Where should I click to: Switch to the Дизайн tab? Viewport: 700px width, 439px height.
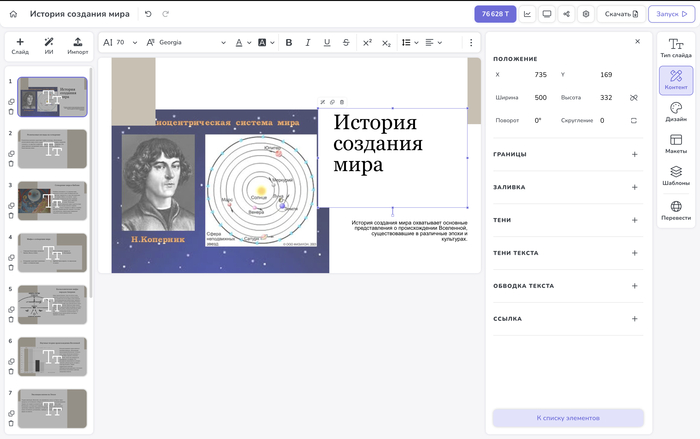coord(676,112)
